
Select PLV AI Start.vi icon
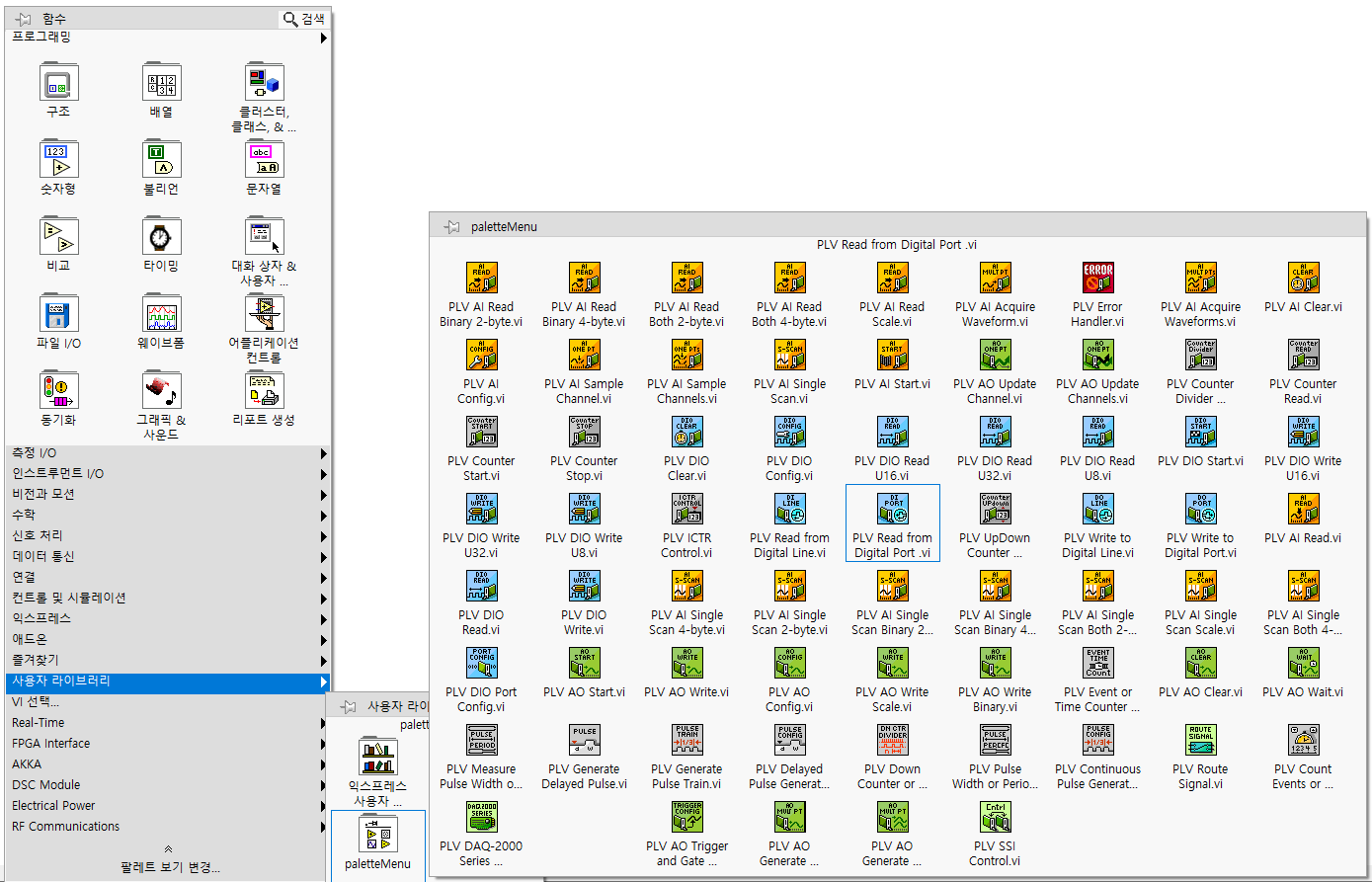(892, 355)
